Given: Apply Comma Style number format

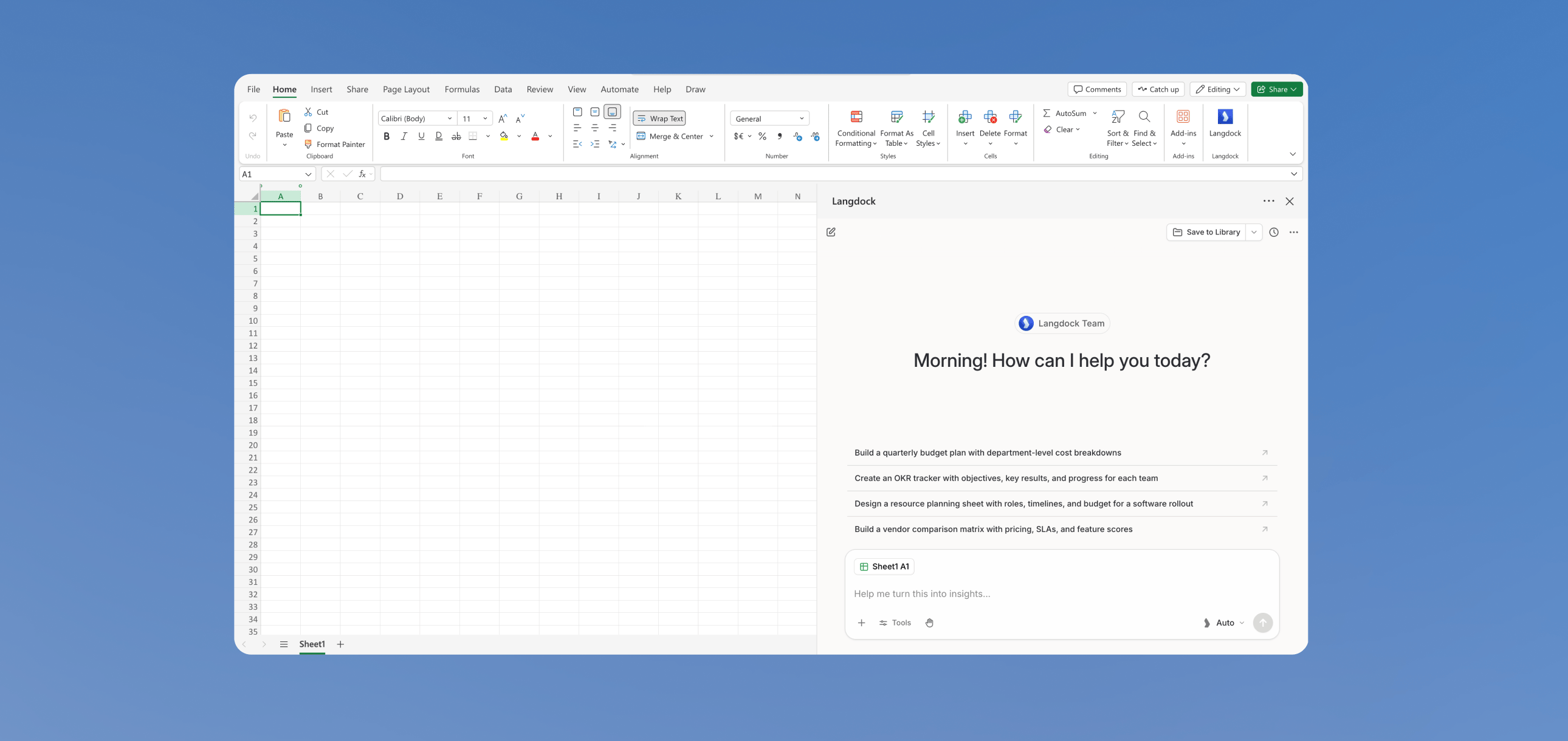Looking at the screenshot, I should click(780, 136).
